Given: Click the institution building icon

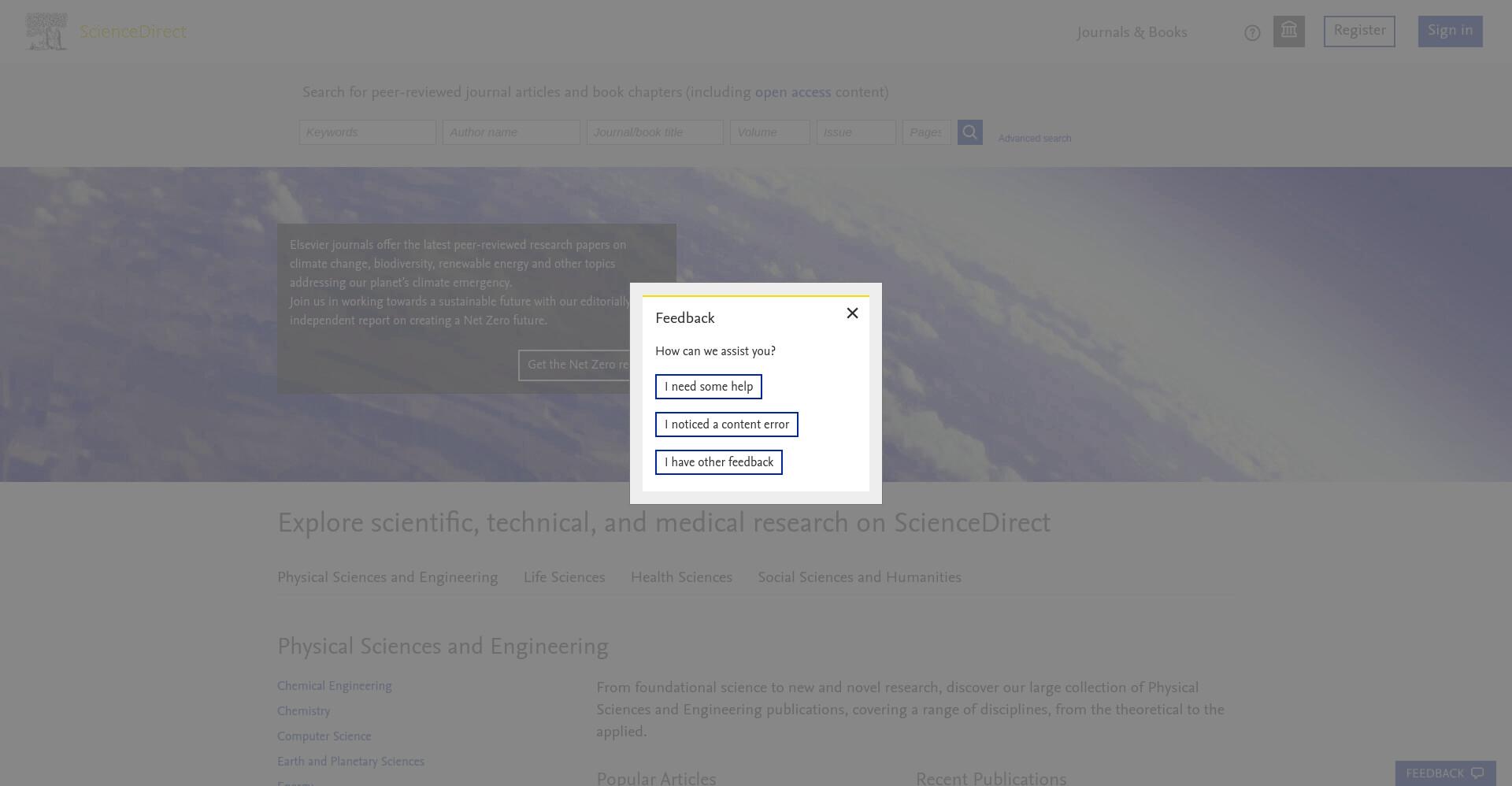Looking at the screenshot, I should point(1289,32).
